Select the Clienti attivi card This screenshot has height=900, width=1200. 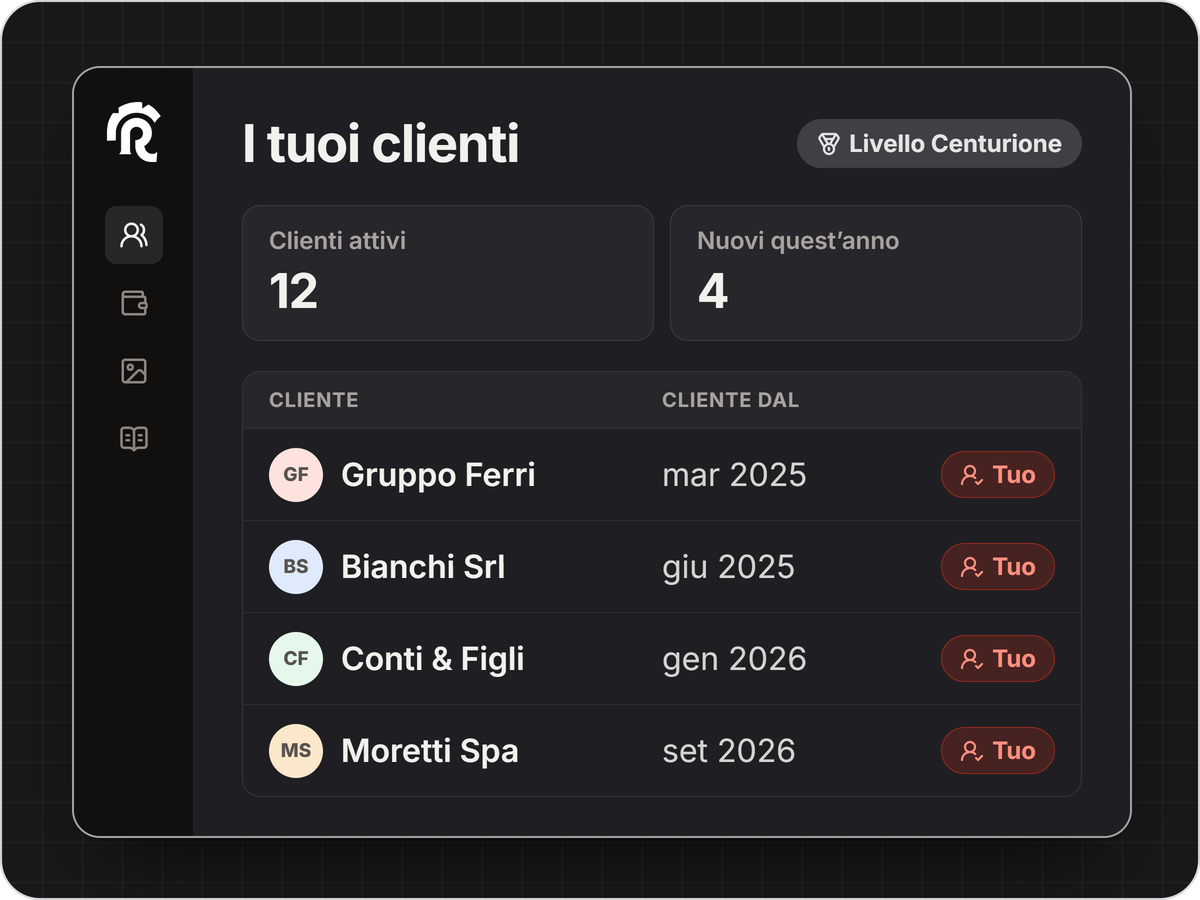pyautogui.click(x=448, y=273)
